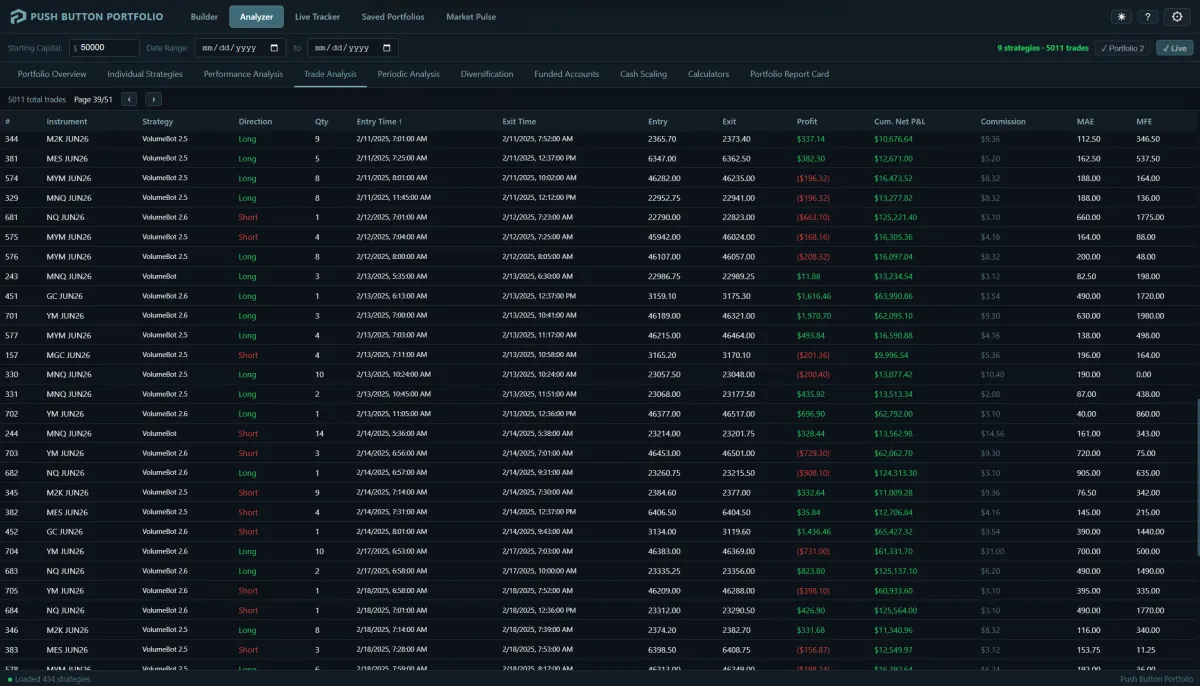Go to Saved Portfolios page
Image resolution: width=1200 pixels, height=686 pixels.
point(393,17)
